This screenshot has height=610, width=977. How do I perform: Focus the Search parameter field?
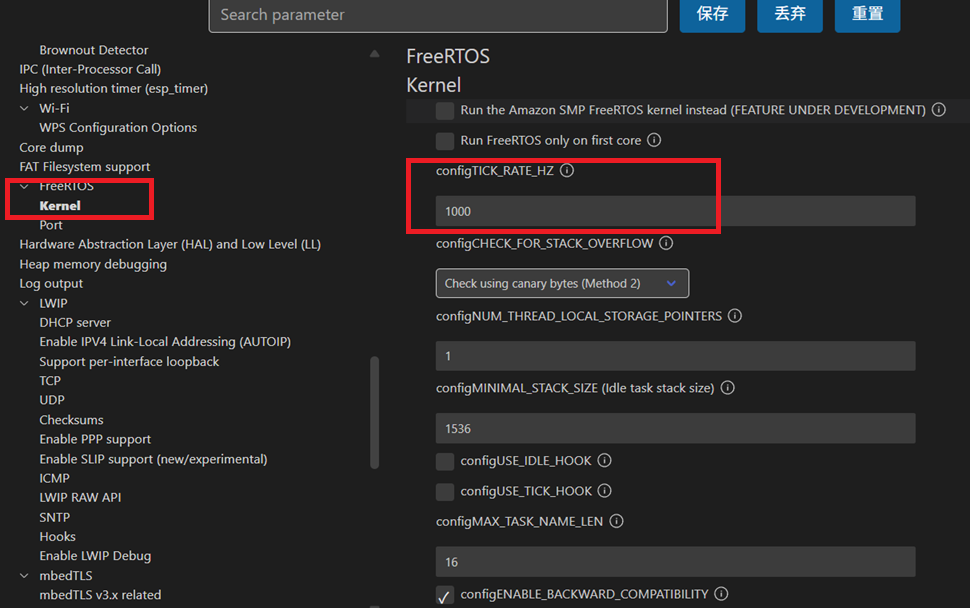click(x=438, y=15)
